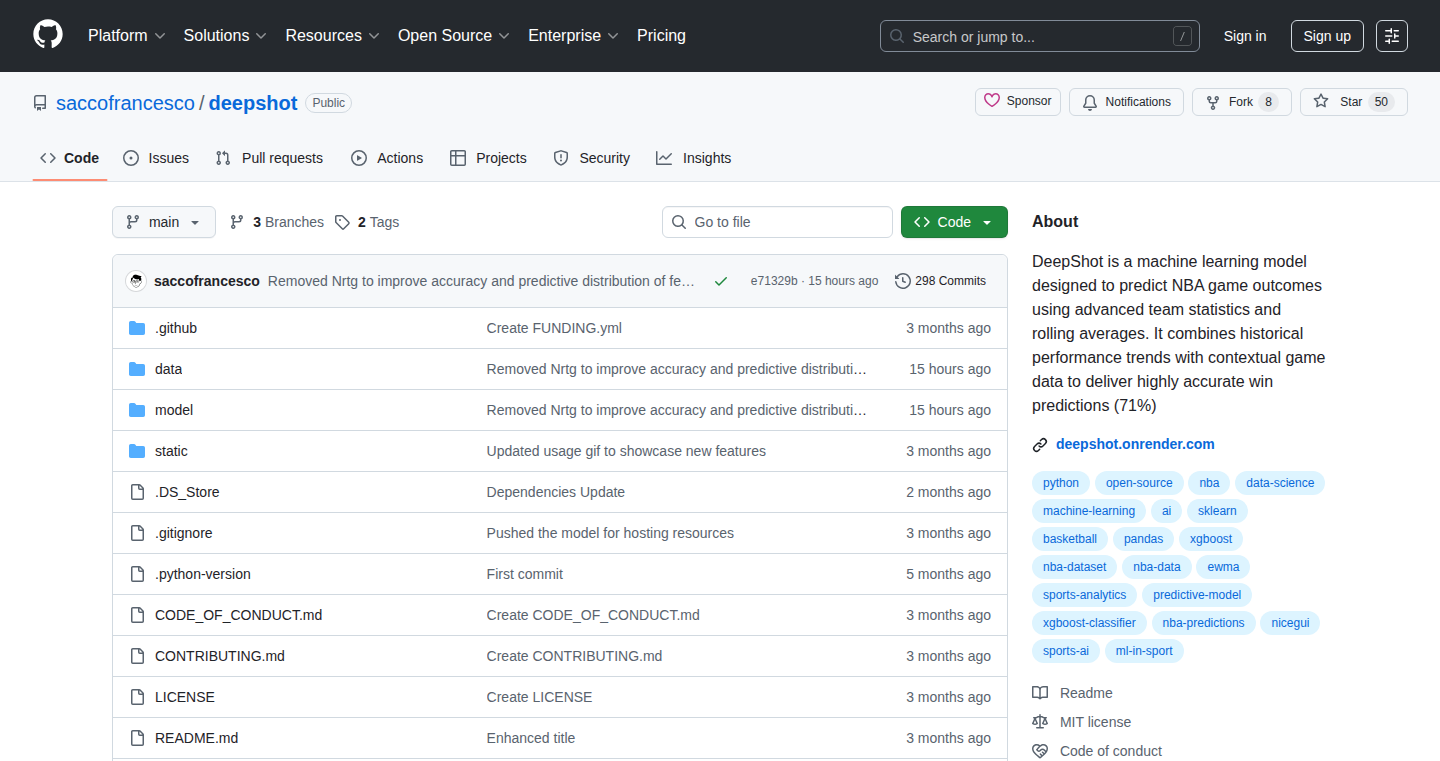Open the deepshot.onrender.com website
The width and height of the screenshot is (1440, 761).
[x=1135, y=444]
